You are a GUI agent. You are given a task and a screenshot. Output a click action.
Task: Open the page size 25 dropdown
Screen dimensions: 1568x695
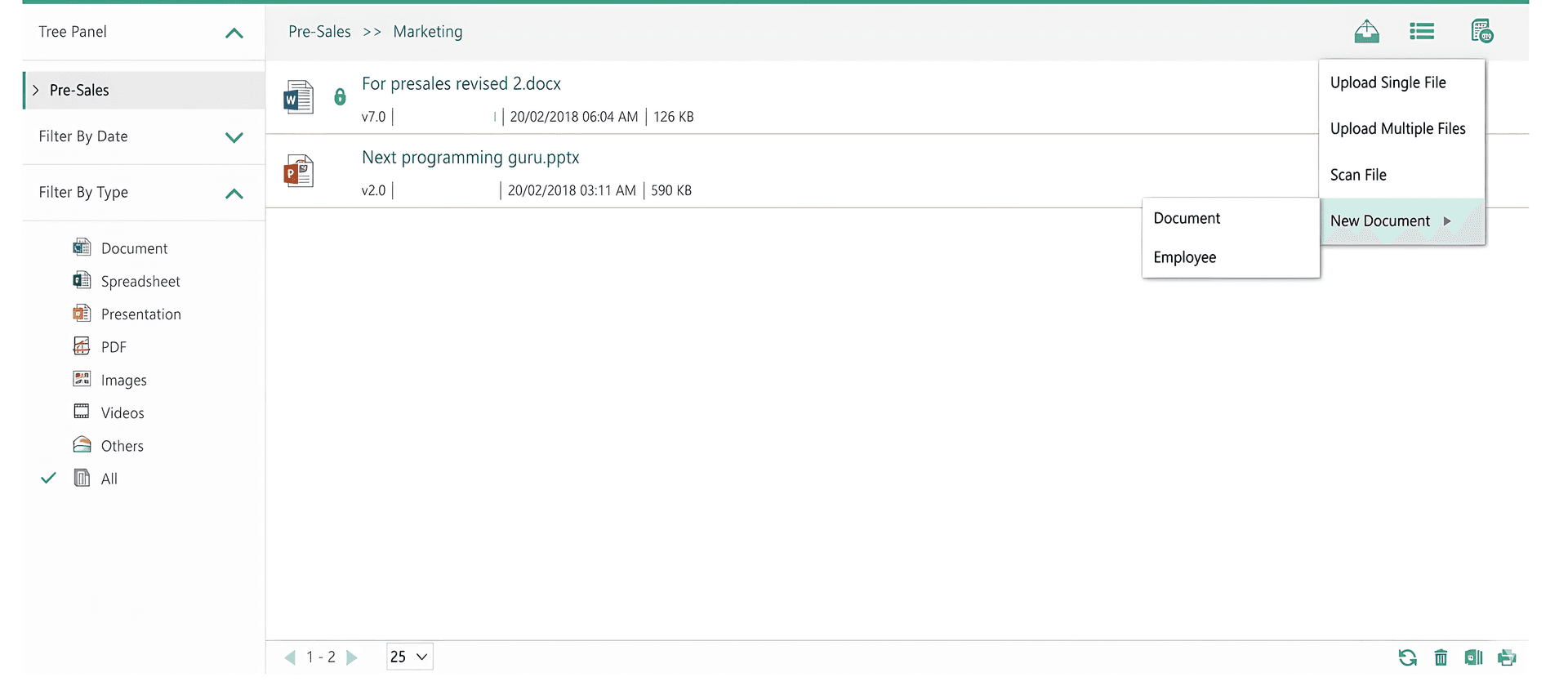point(409,657)
